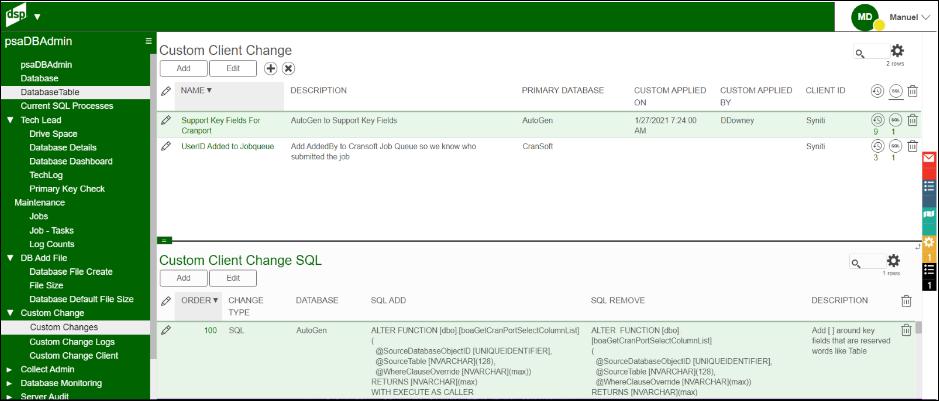Delete the UserID Added to Jobqueue row

tap(912, 145)
